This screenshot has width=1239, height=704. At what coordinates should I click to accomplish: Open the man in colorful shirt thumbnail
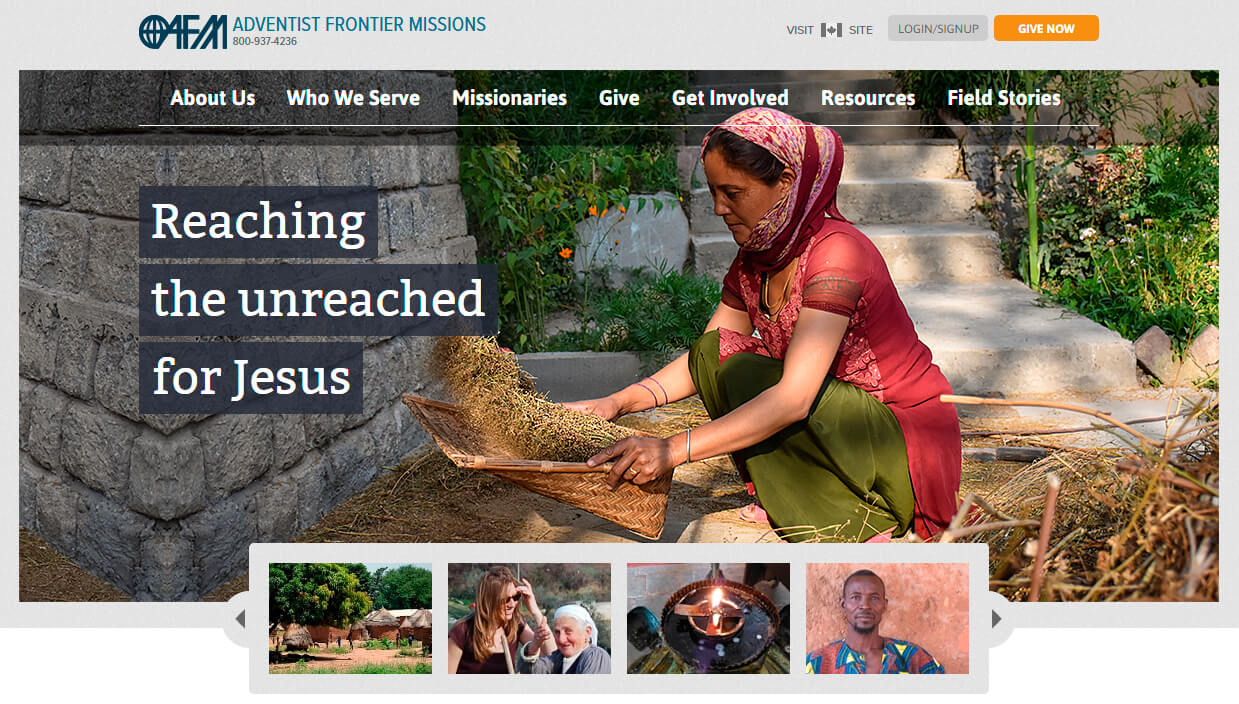coord(887,618)
